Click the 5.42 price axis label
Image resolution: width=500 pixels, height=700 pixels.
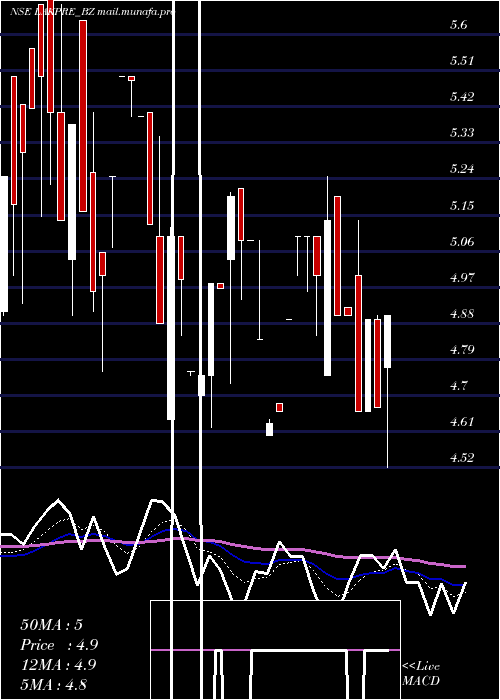click(462, 96)
